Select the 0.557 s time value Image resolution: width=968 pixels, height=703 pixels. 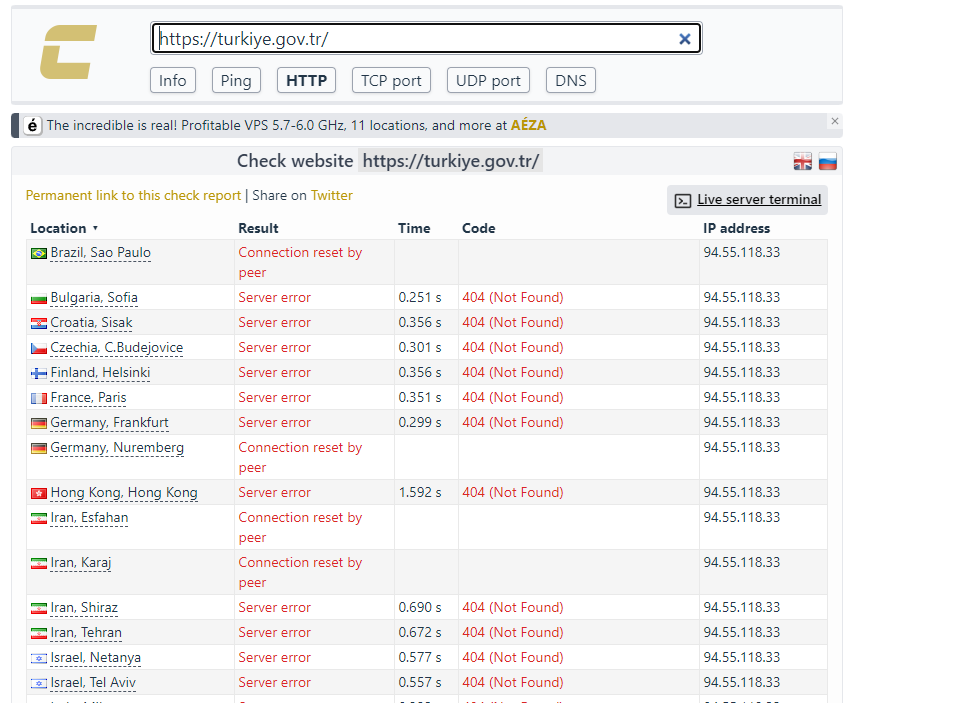[420, 683]
